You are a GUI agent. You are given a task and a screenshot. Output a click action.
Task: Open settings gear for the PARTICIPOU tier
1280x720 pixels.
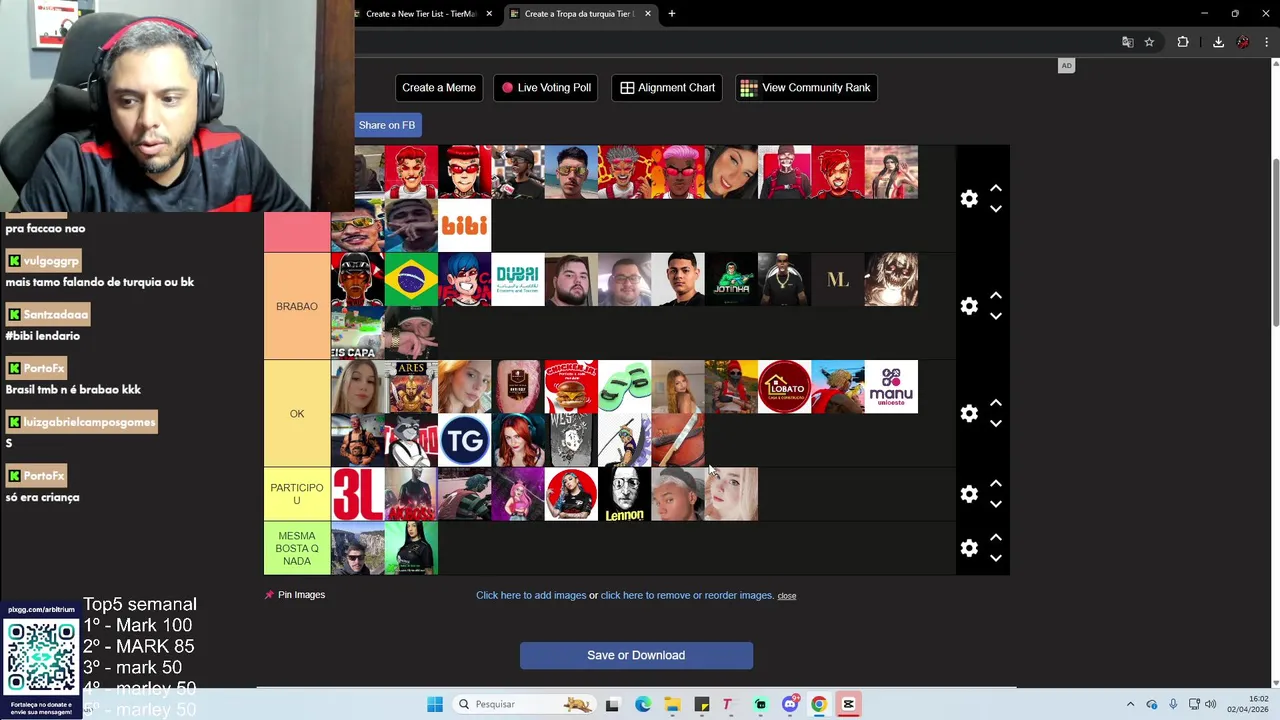(969, 494)
